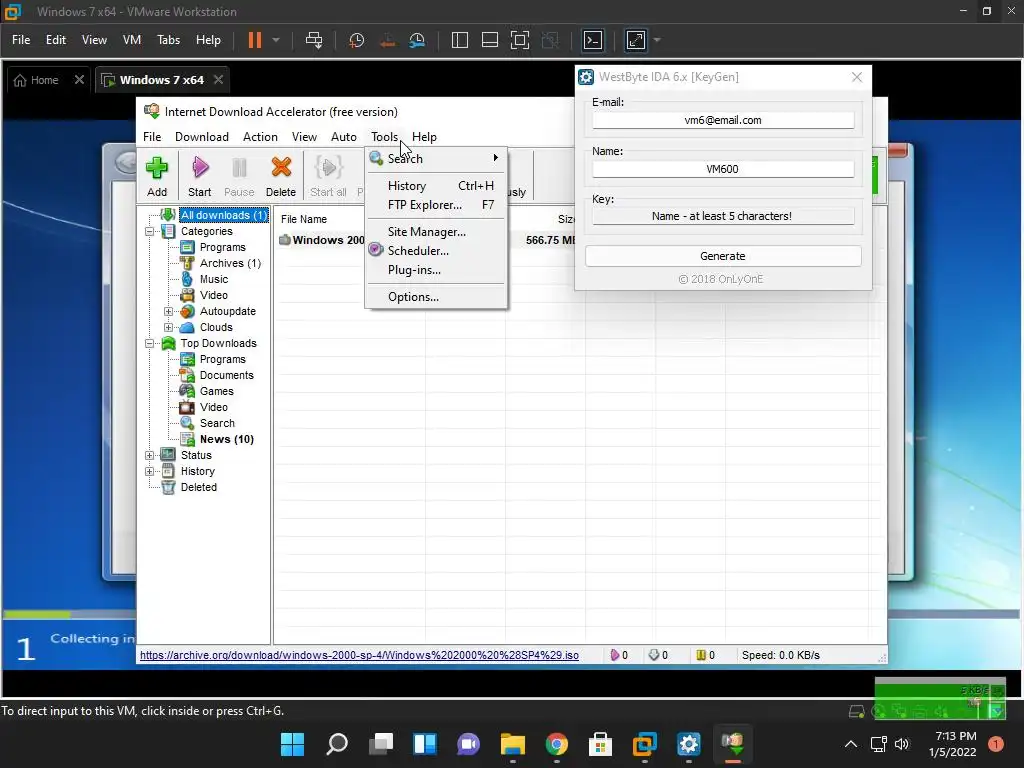Open the VMware power options dropdown arrow
Screen dimensions: 1024x768
click(x=276, y=40)
